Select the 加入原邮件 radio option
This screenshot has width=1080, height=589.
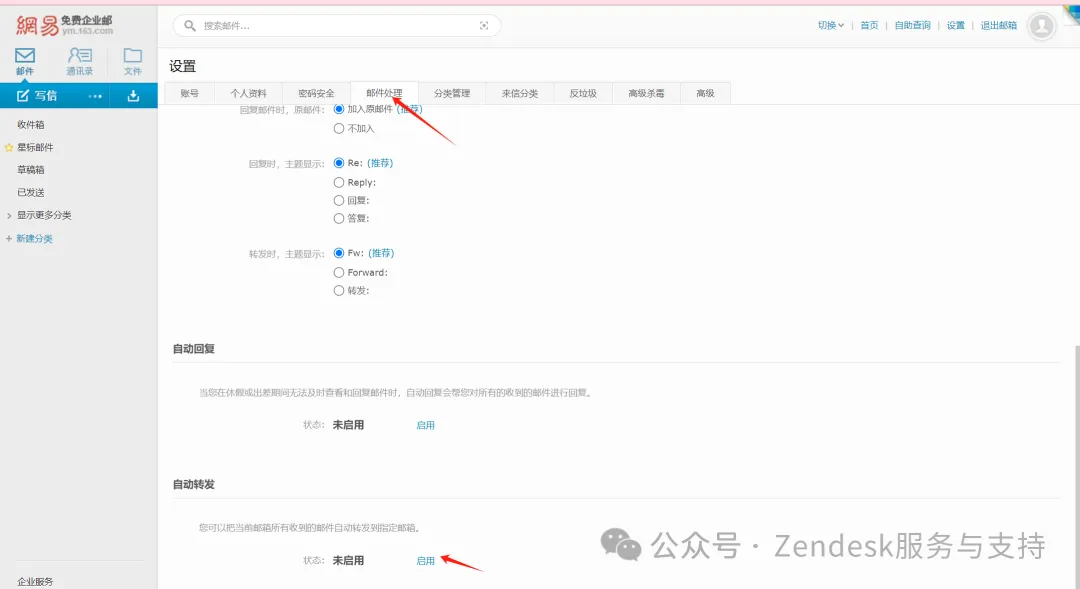click(340, 112)
